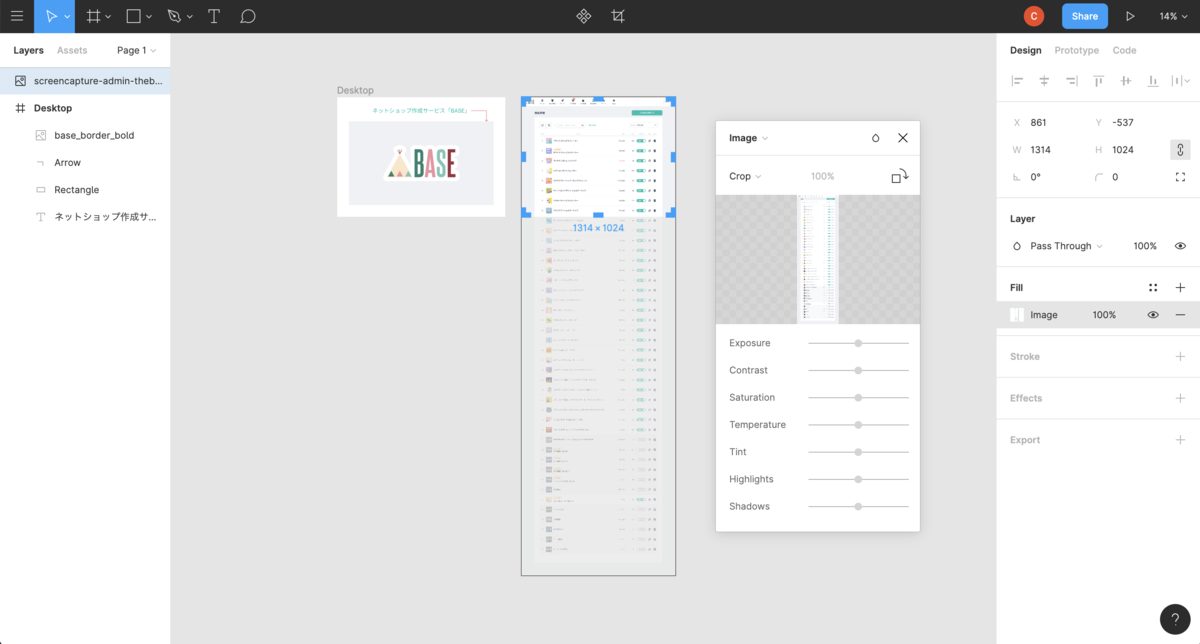Add an Effect with plus icon
Viewport: 1200px width, 644px height.
click(x=1180, y=398)
